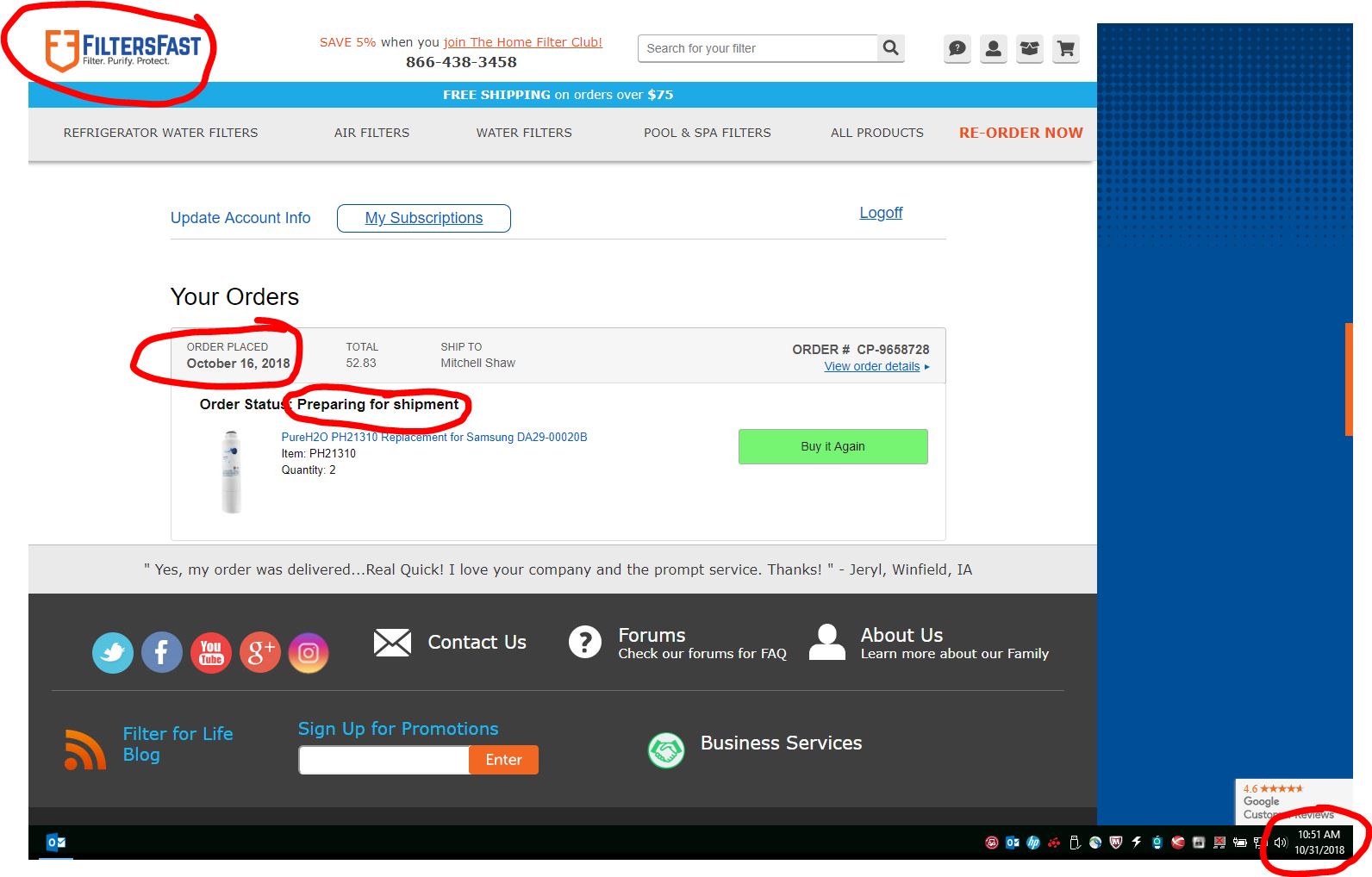The width and height of the screenshot is (1372, 877).
Task: Open the PureH2O PH21310 product link
Action: tap(434, 437)
